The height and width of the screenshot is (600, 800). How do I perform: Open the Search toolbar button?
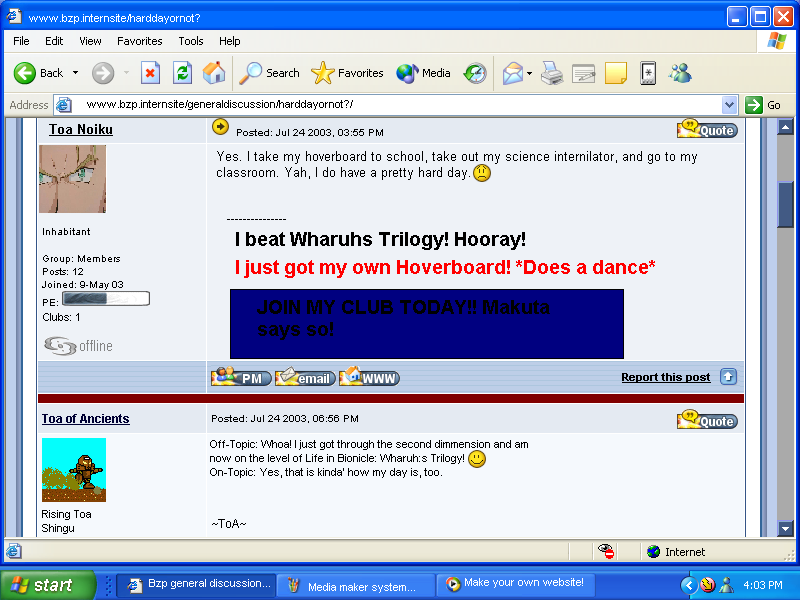pos(269,73)
